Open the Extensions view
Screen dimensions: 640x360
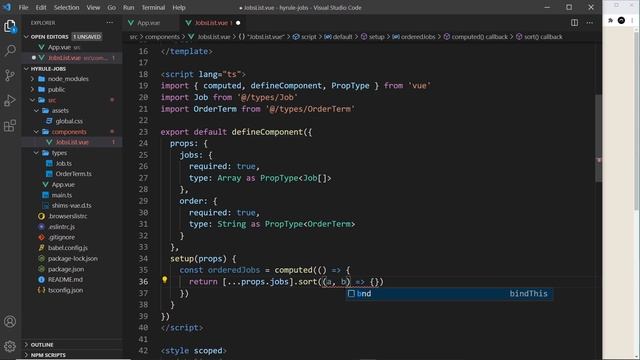coord(10,125)
